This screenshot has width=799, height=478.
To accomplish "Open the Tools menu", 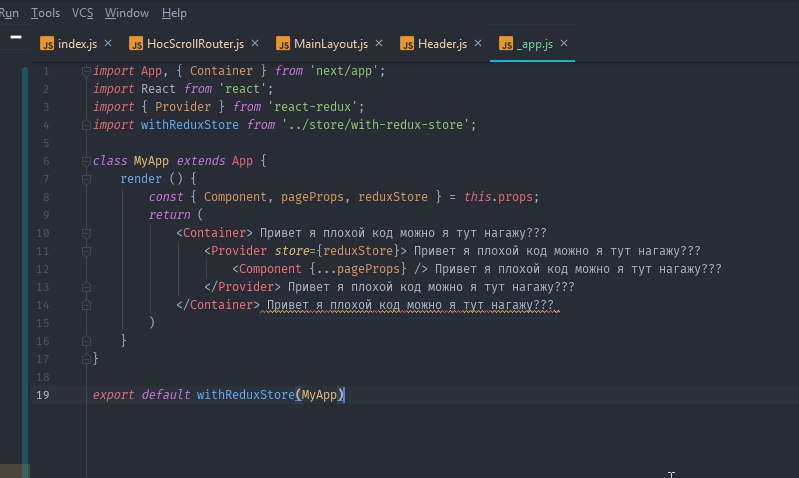I will coord(45,13).
